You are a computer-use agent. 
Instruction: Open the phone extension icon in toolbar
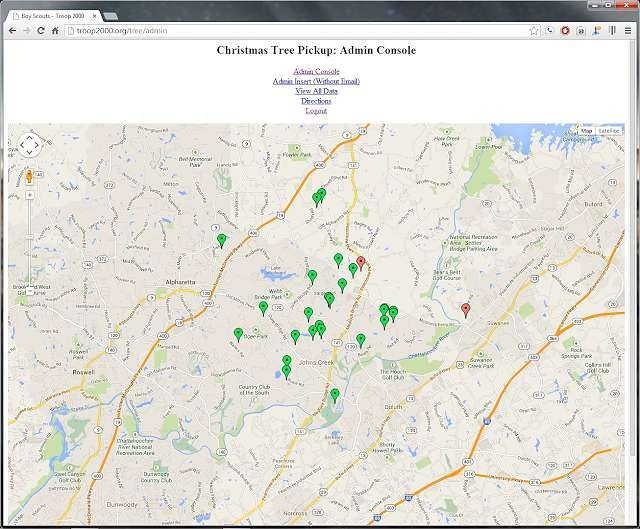[549, 31]
